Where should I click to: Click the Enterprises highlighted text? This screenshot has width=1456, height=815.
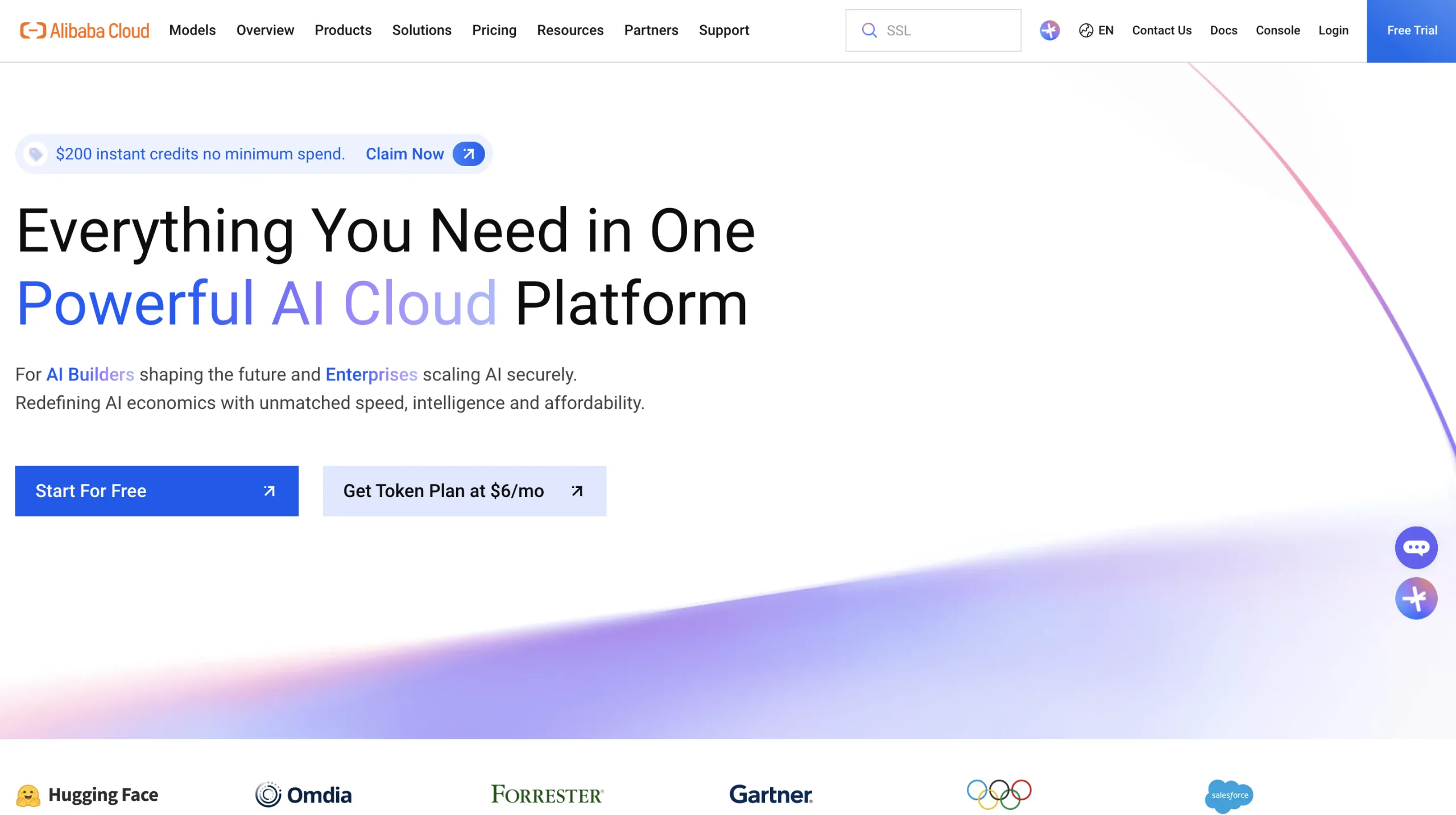371,374
